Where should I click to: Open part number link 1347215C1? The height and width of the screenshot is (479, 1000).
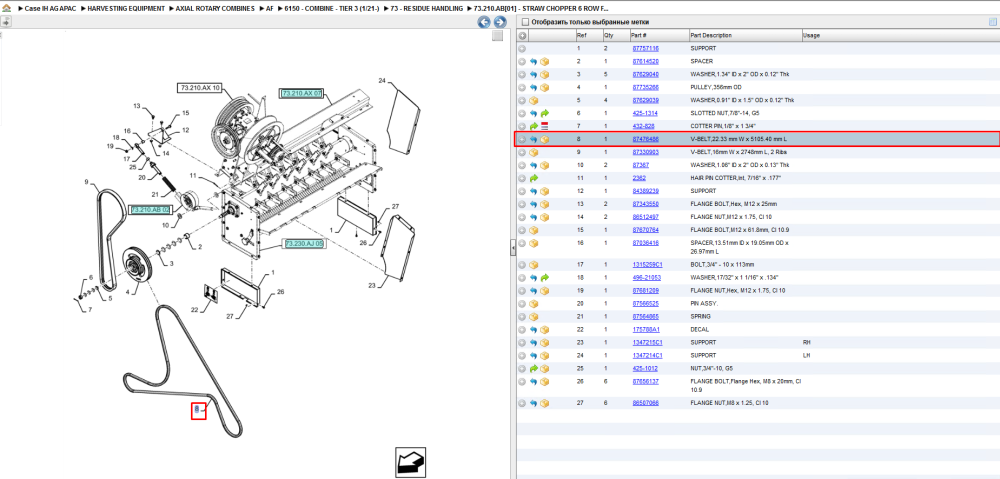[x=647, y=343]
